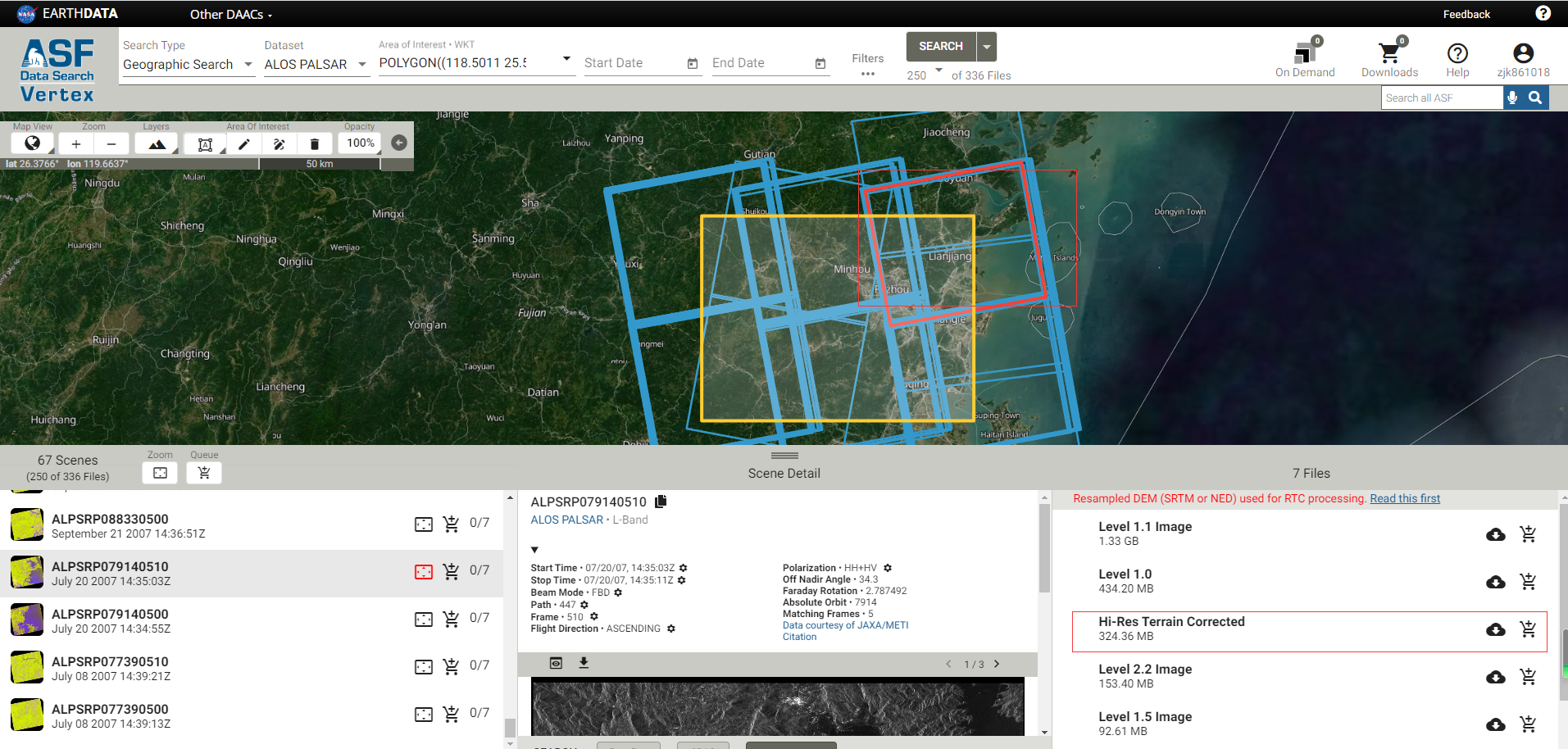The width and height of the screenshot is (1568, 749).
Task: Expand the Area of Interest WKT dropdown arrow
Action: point(566,59)
